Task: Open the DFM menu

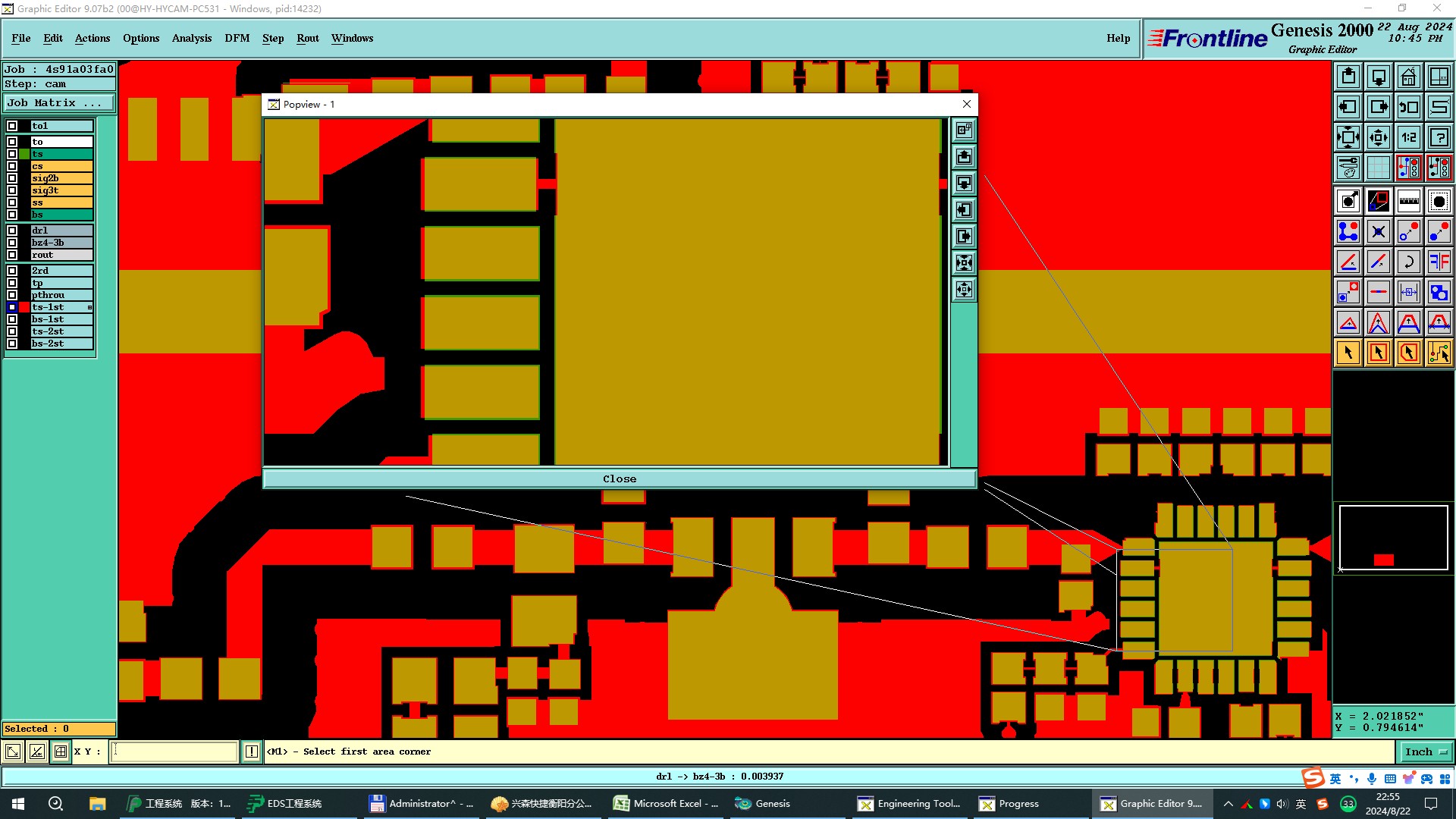Action: (237, 38)
